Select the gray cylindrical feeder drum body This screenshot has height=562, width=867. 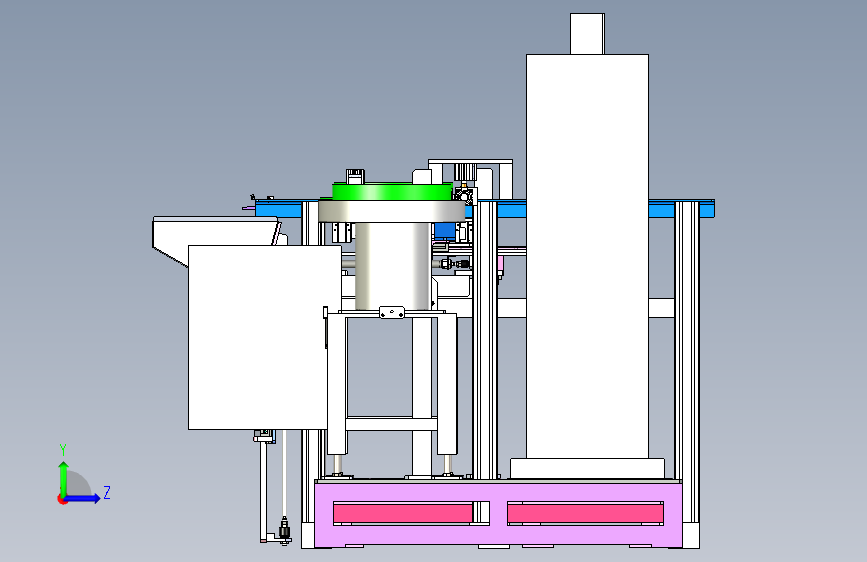click(393, 267)
